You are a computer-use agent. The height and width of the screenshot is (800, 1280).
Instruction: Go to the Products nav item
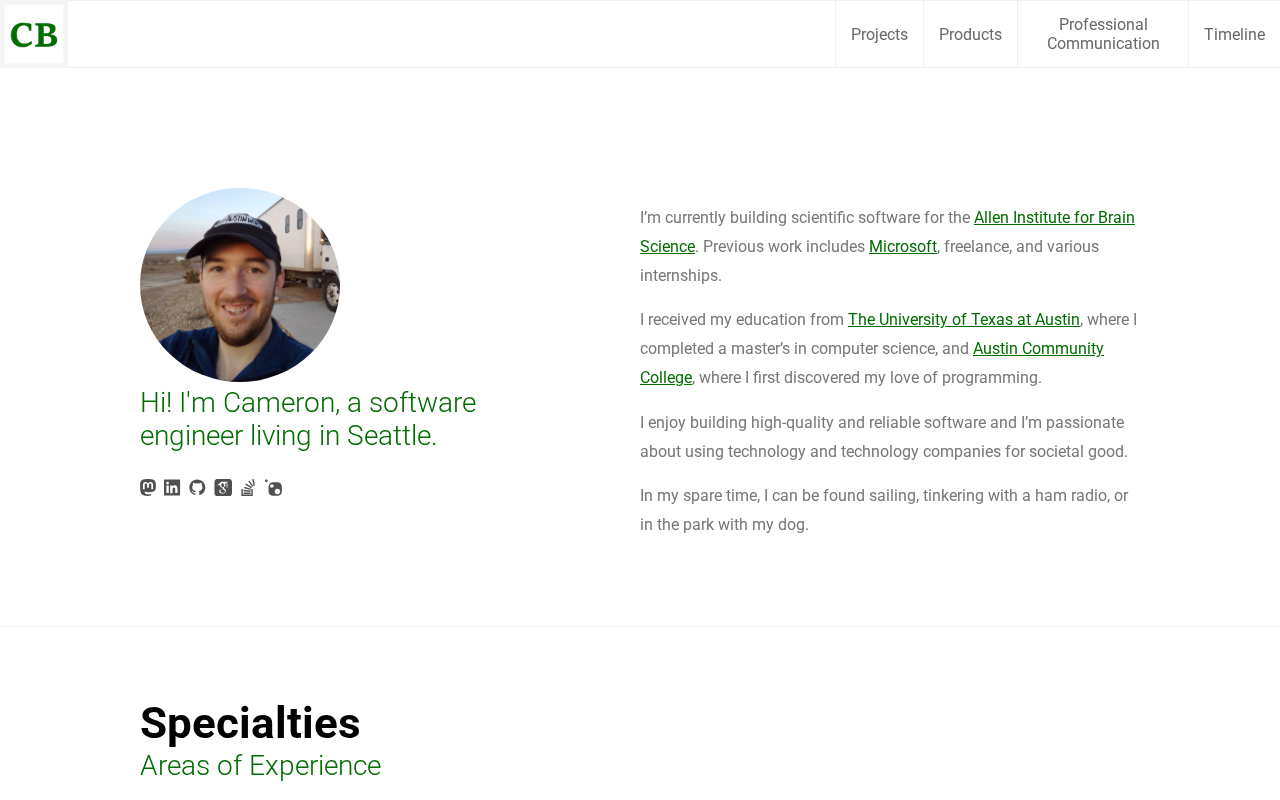click(x=970, y=34)
